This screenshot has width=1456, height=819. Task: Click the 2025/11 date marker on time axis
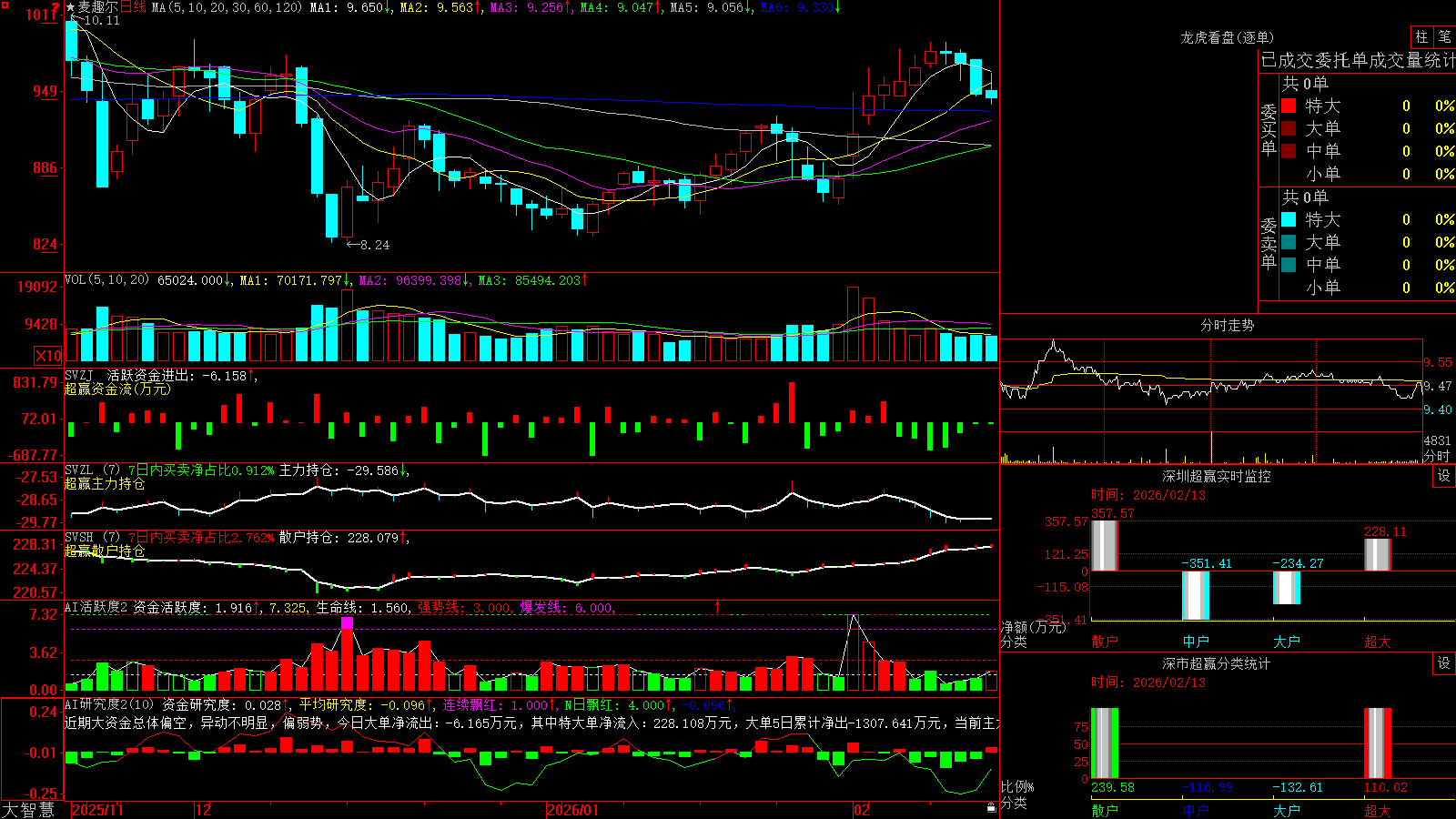[97, 810]
